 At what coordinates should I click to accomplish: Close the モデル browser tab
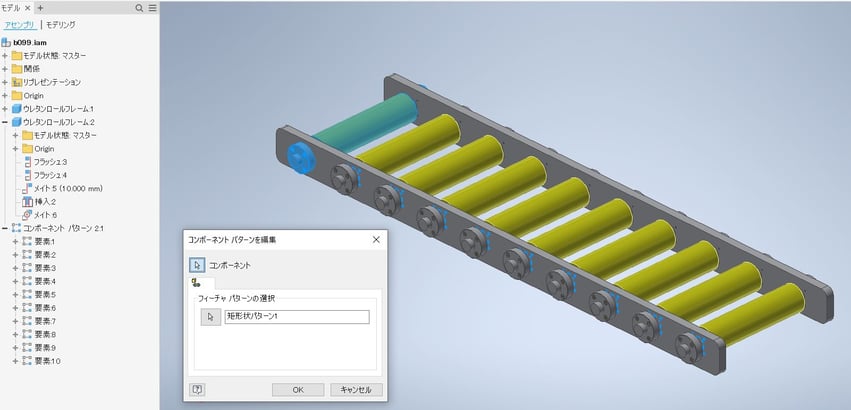tap(28, 8)
